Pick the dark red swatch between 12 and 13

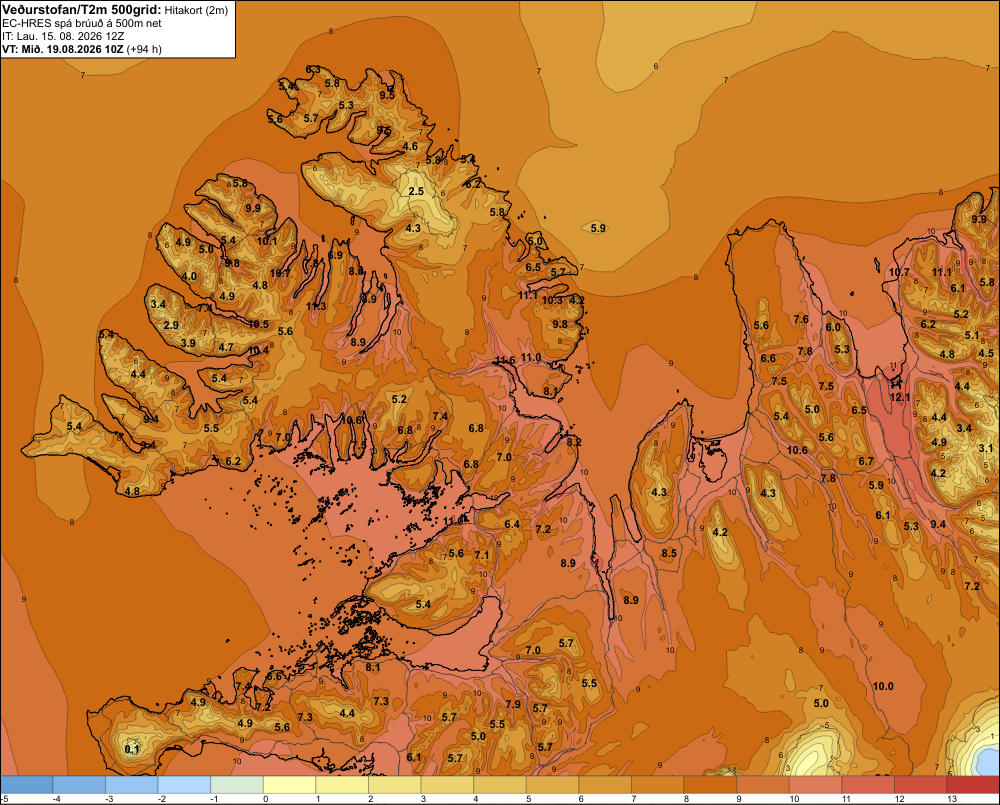(x=921, y=785)
